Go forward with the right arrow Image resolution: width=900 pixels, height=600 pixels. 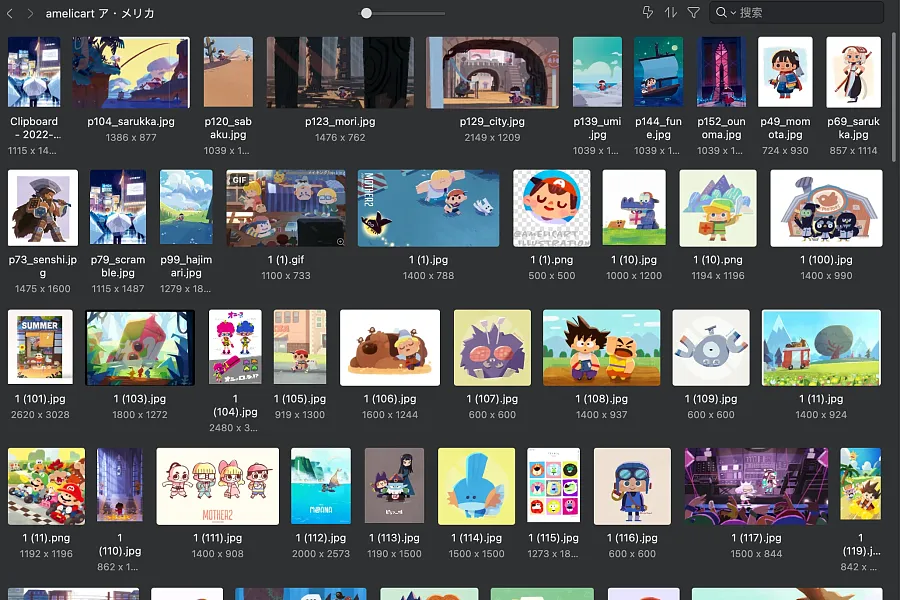pos(30,13)
